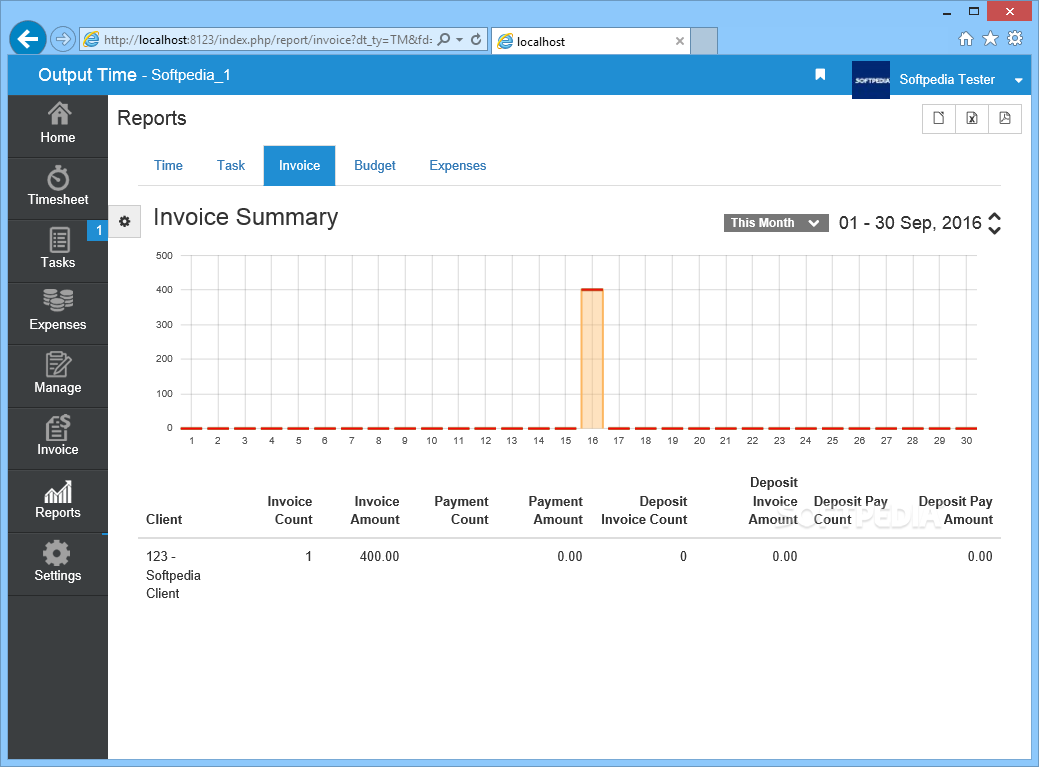Close the localhost browser tab
This screenshot has height=767, width=1039.
click(x=680, y=41)
